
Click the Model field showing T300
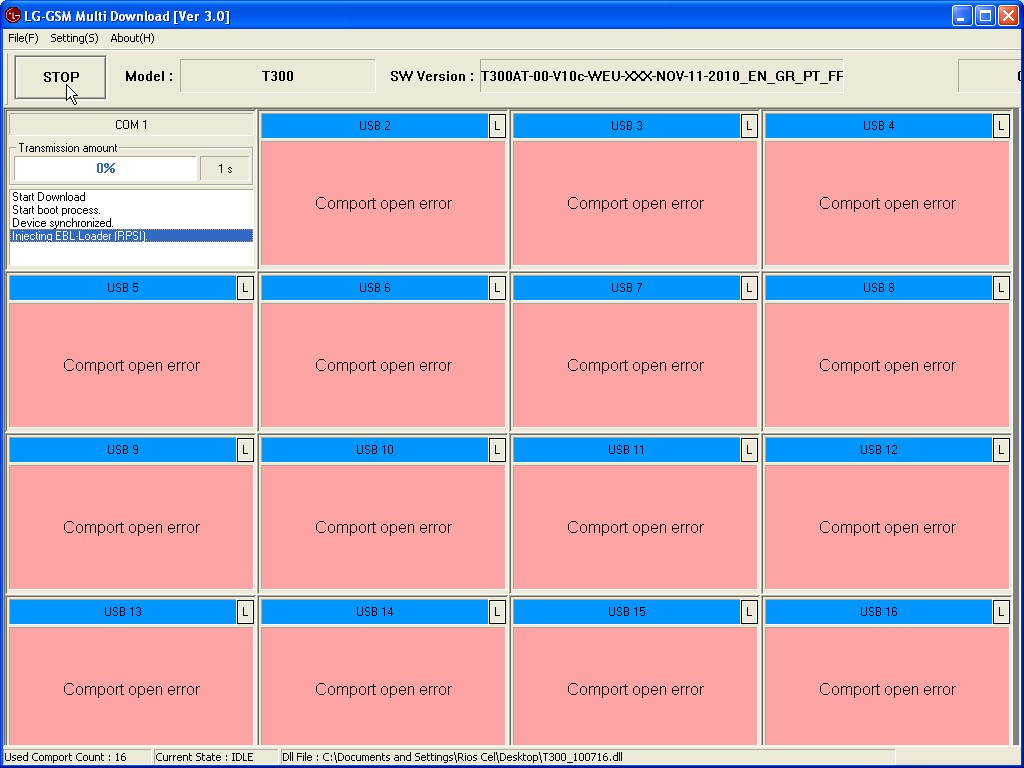point(278,76)
